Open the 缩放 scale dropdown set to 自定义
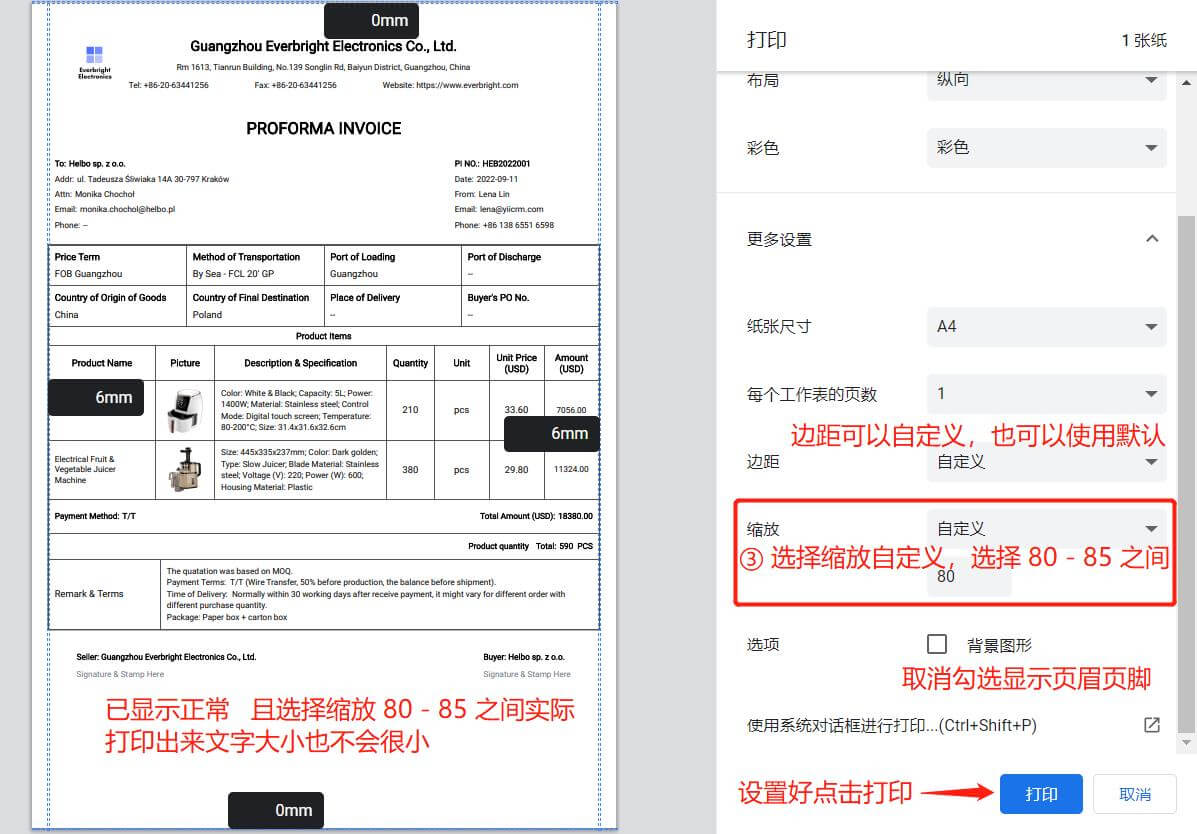Screen dimensions: 1197x834 click(1047, 529)
